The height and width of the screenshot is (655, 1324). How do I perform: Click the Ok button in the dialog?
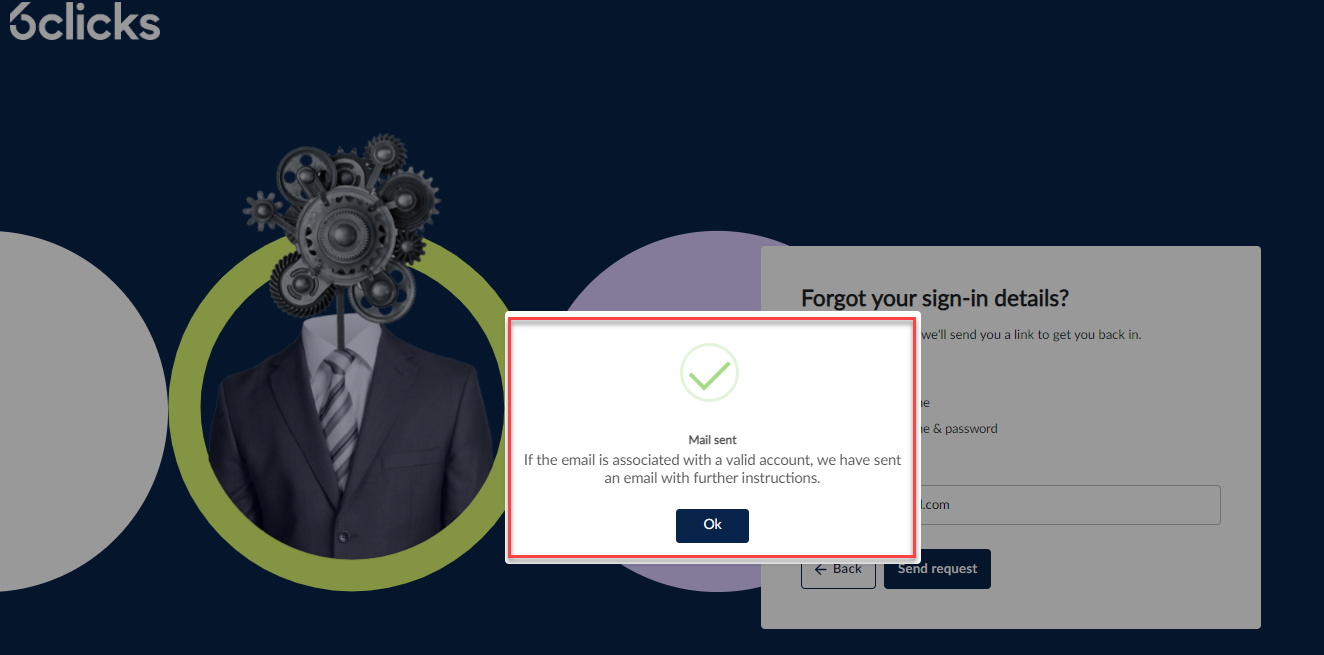(712, 525)
